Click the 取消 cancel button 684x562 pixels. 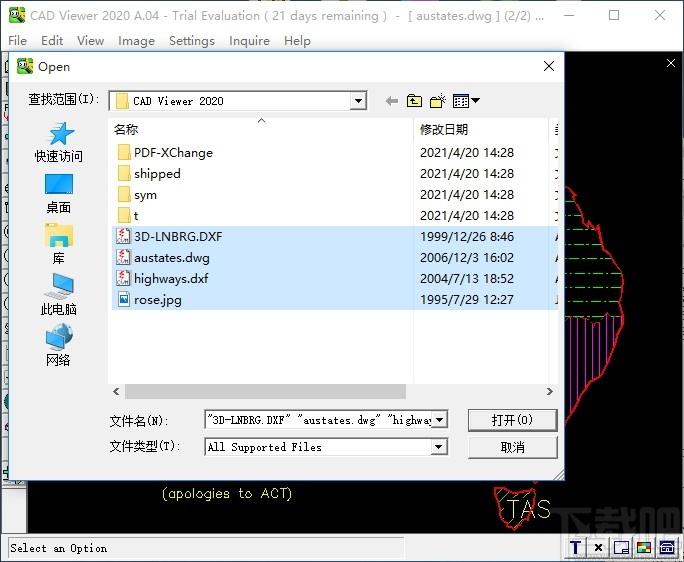pyautogui.click(x=513, y=447)
